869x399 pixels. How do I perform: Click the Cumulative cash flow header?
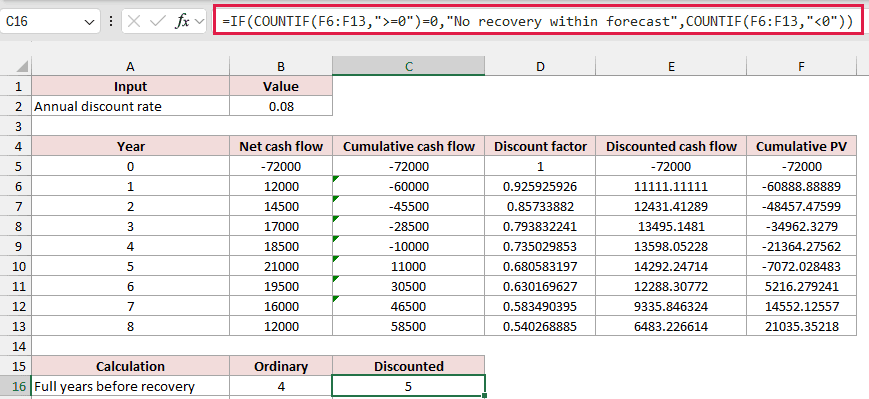408,146
